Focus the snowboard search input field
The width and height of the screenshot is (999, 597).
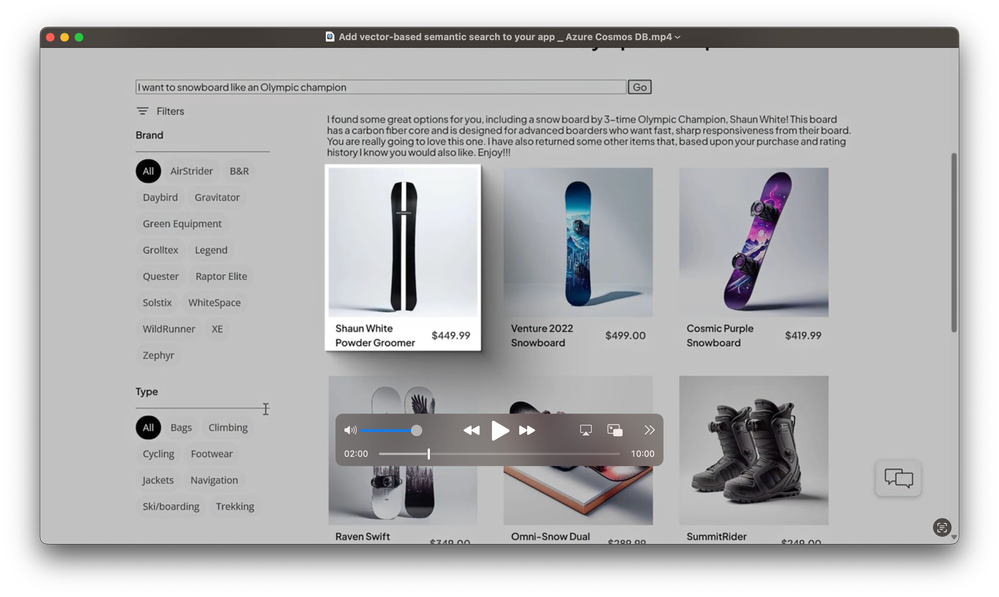click(381, 87)
